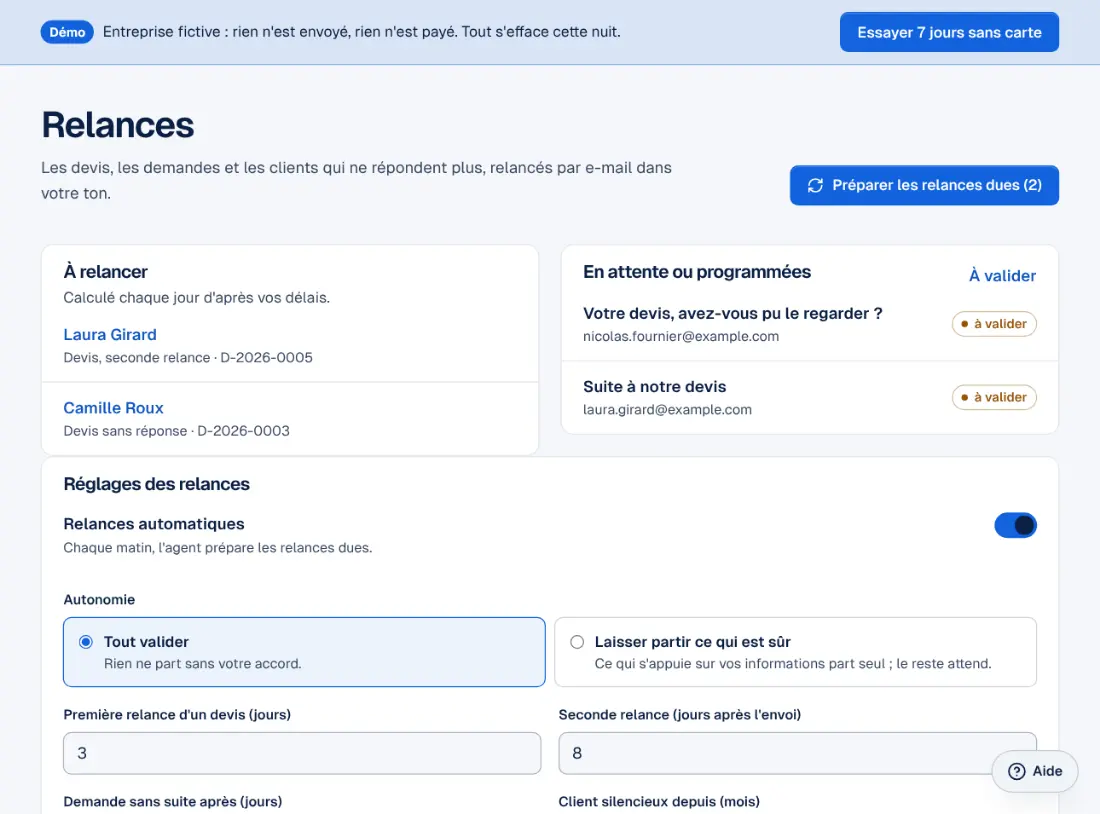The height and width of the screenshot is (814, 1100).
Task: Open Laura Girard's client link
Action: 110,335
